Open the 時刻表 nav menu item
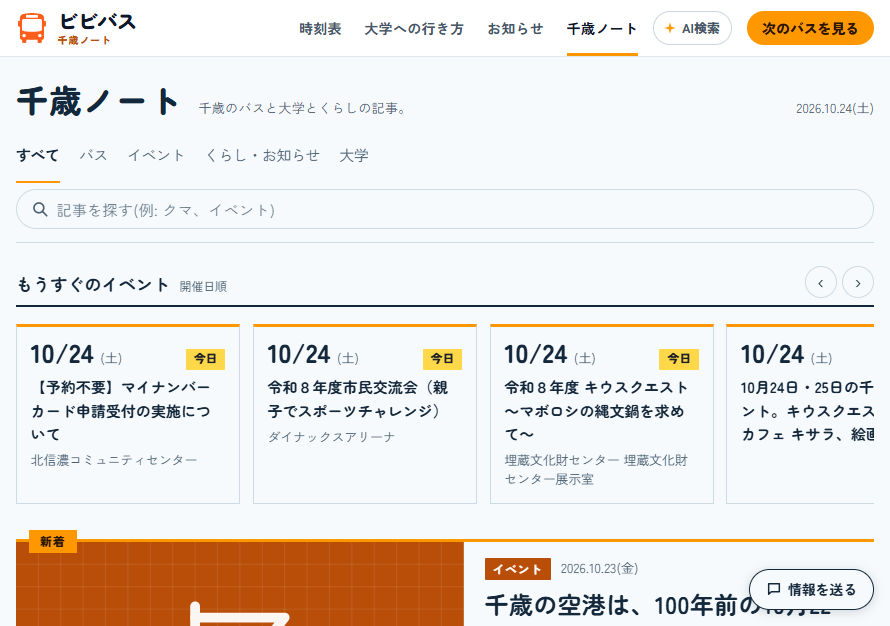 point(320,28)
